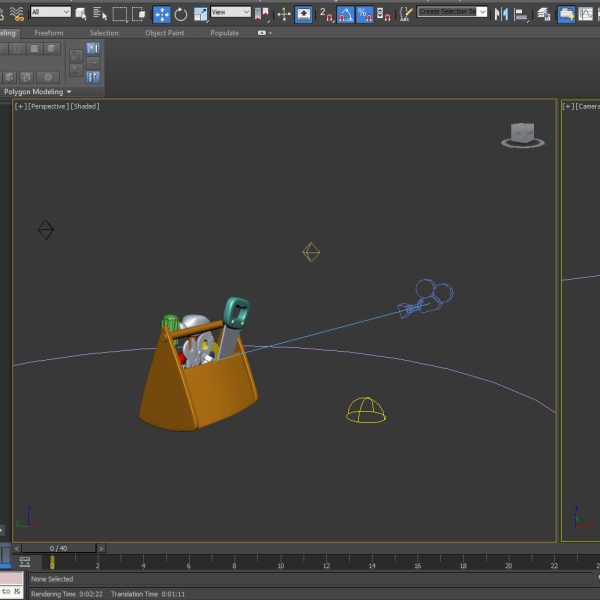Step to next frame with right arrow
Image resolution: width=600 pixels, height=600 pixels.
coord(101,548)
